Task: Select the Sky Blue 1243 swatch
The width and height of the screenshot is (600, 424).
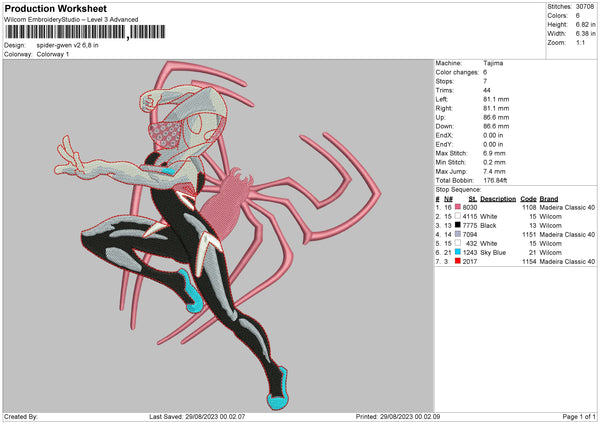Action: point(458,252)
